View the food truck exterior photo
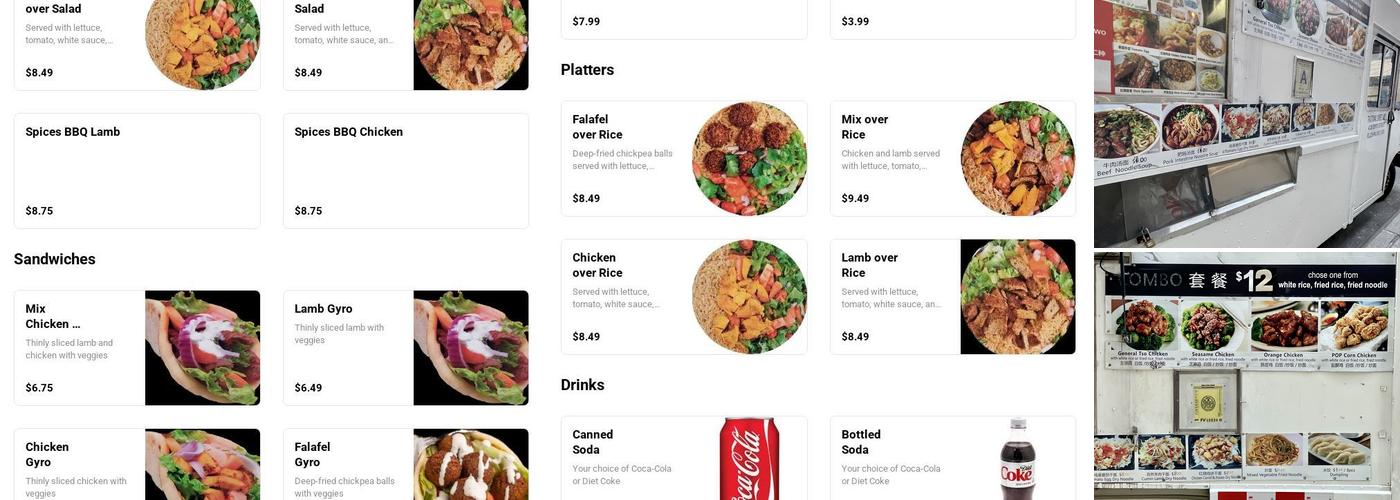Screen dimensions: 1400x500 [1247, 123]
